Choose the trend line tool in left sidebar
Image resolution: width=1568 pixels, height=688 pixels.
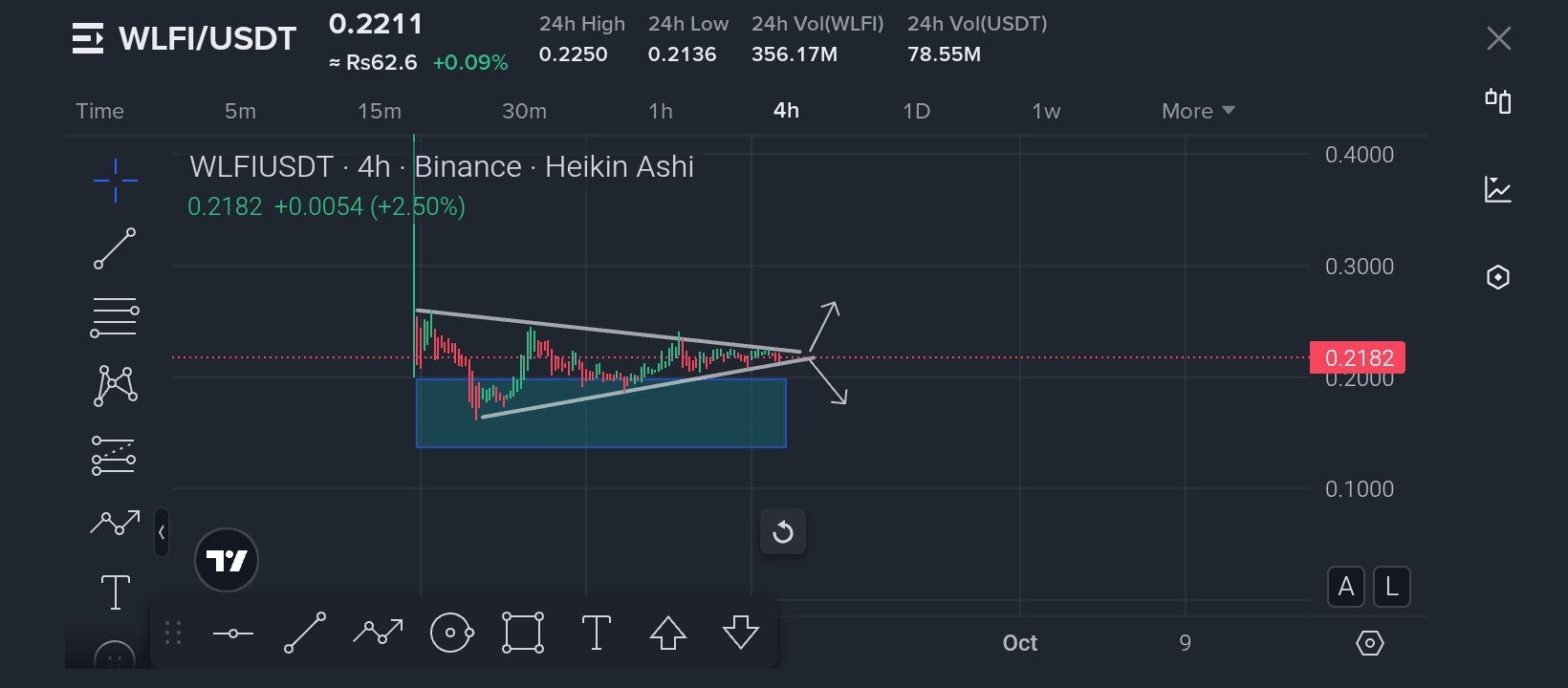pyautogui.click(x=115, y=248)
